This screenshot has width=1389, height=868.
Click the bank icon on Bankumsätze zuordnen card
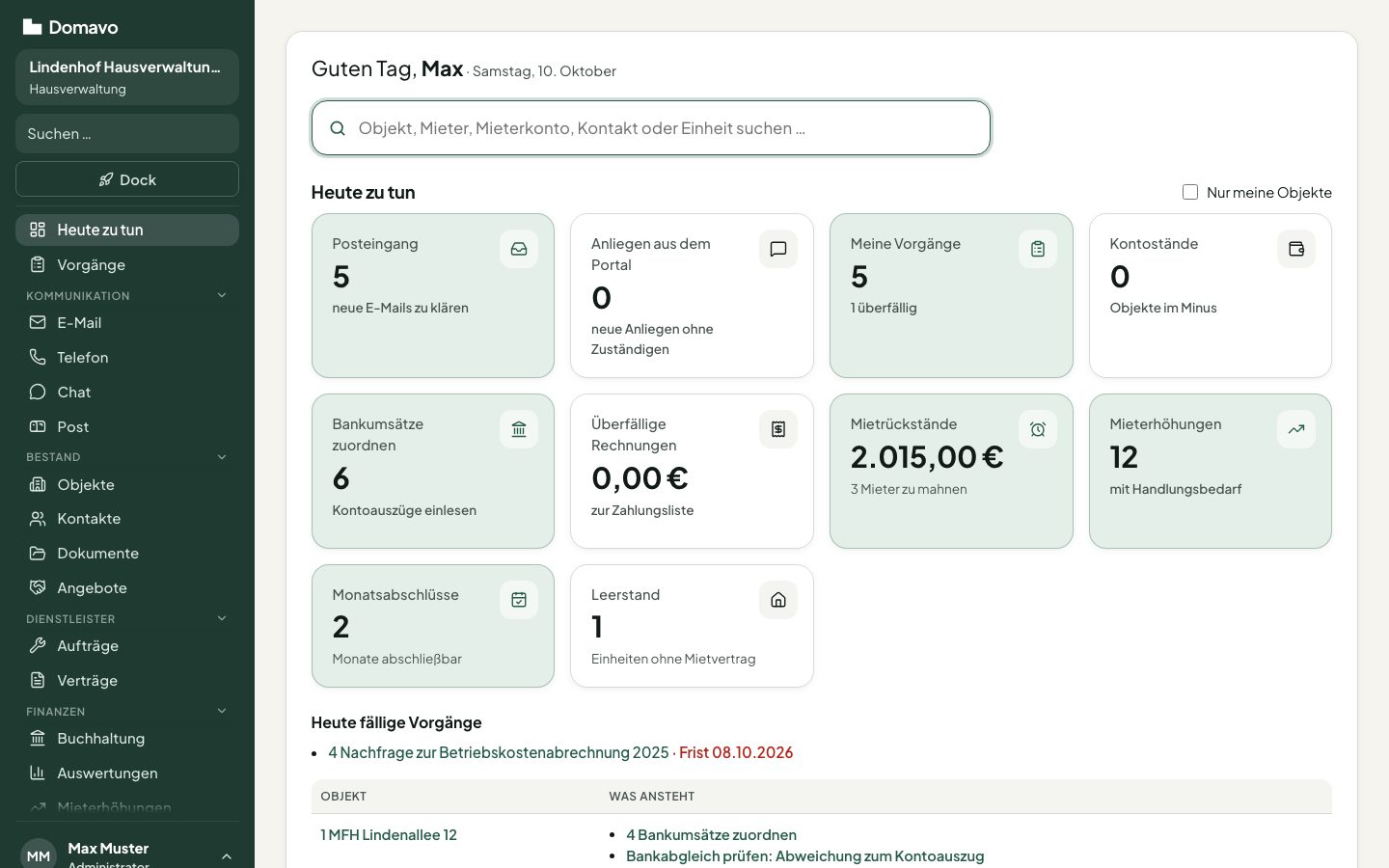519,429
